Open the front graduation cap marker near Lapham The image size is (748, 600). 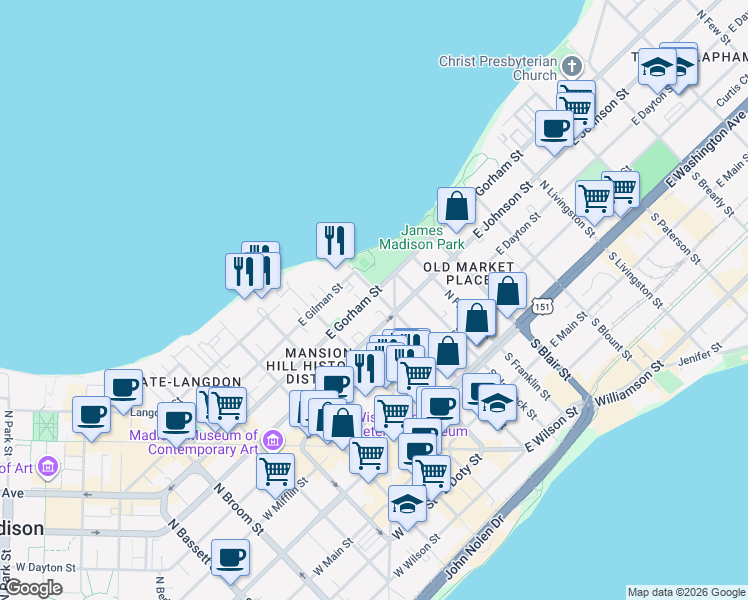point(657,68)
